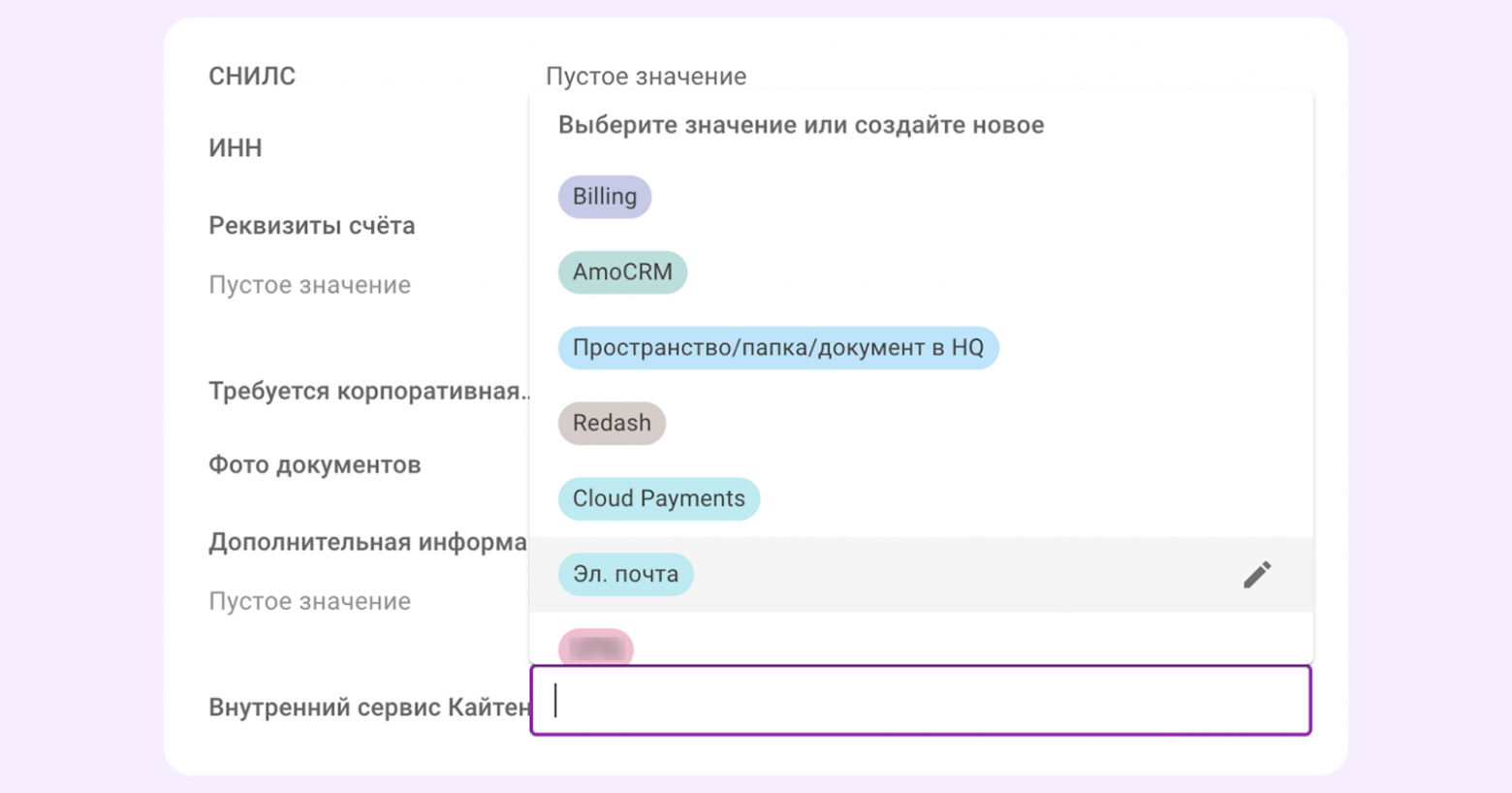This screenshot has height=793, width=1512.
Task: Click the Фото документов field
Action: (x=314, y=464)
